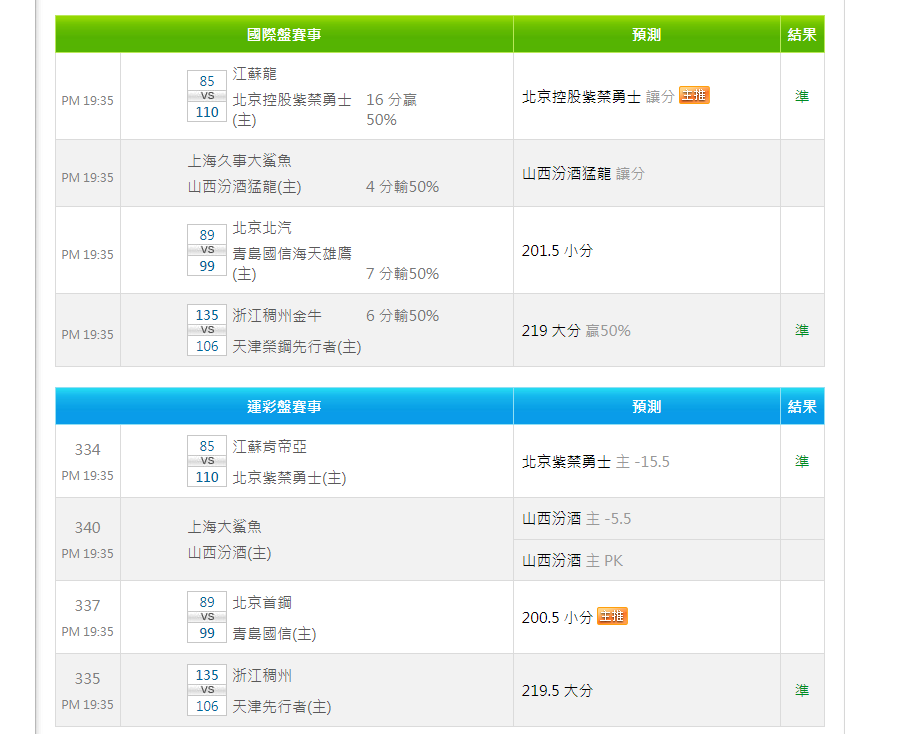Click prediction 北京紫禁勇士 主 -15.5
This screenshot has height=734, width=907.
[596, 462]
